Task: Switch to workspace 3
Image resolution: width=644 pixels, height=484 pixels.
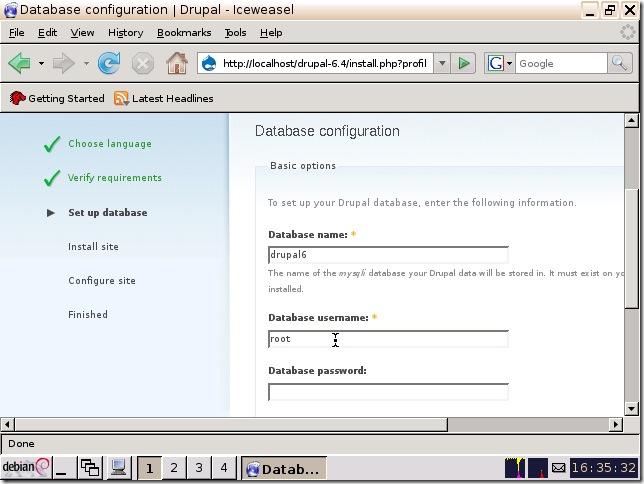Action: (199, 468)
